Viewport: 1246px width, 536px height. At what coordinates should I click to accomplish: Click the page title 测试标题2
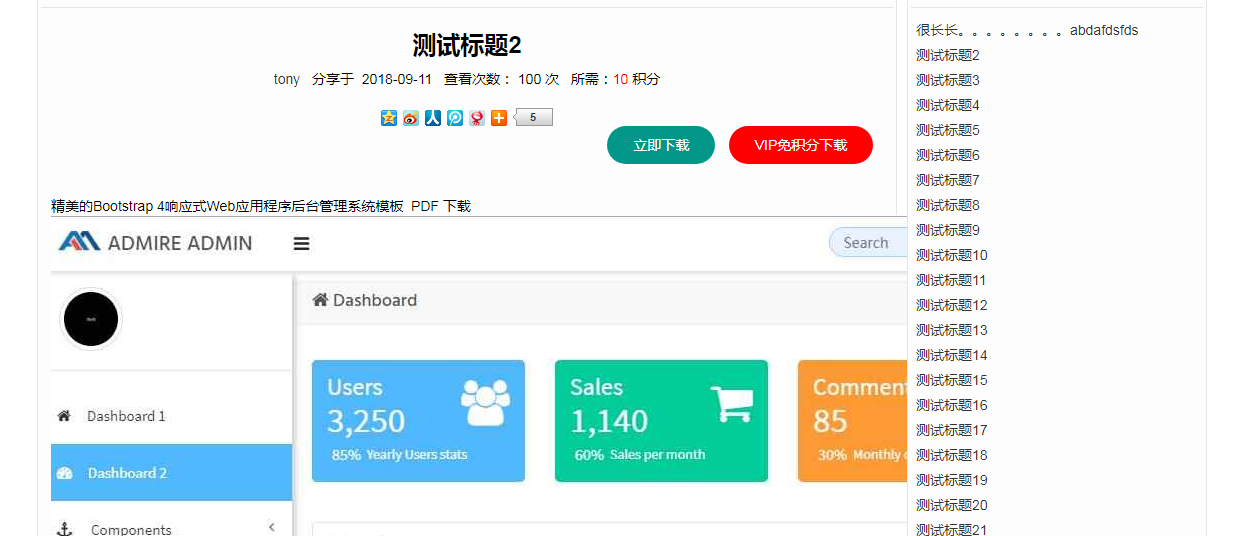tap(467, 45)
